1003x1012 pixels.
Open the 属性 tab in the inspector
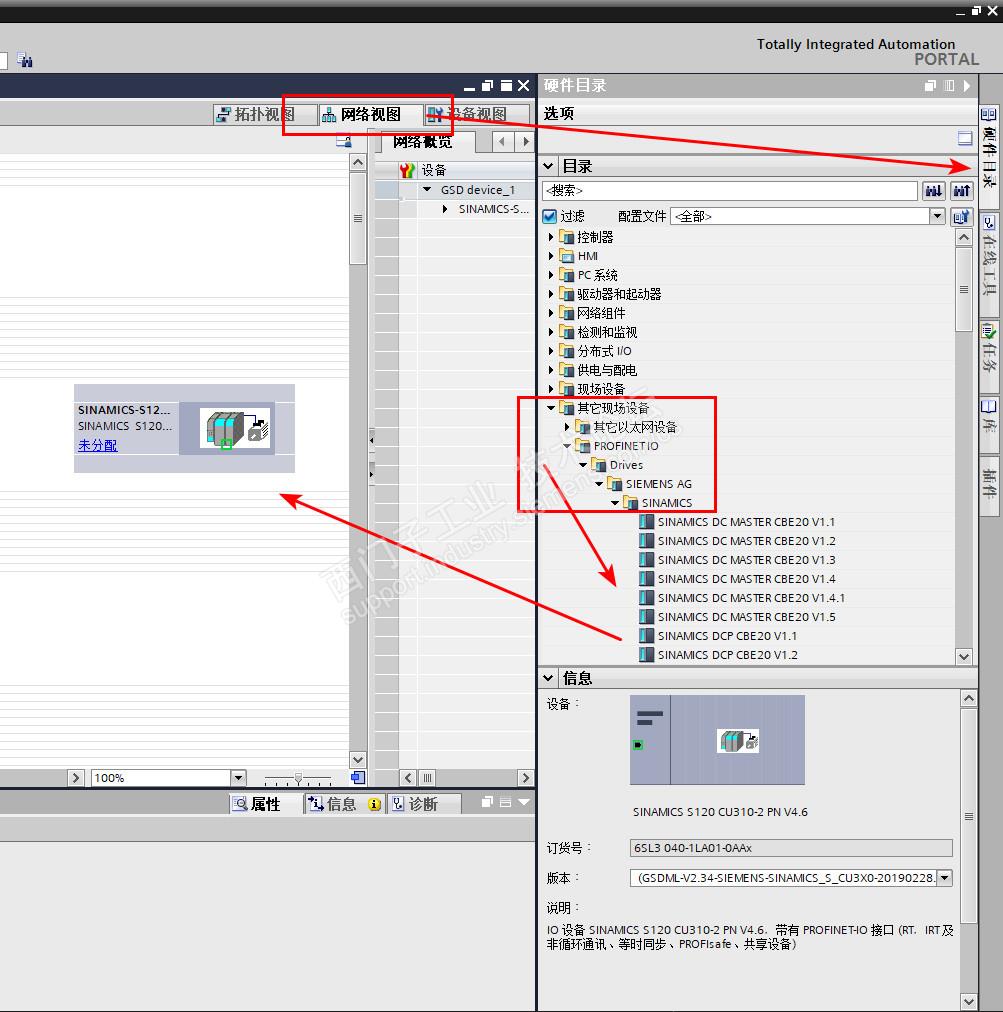(265, 804)
